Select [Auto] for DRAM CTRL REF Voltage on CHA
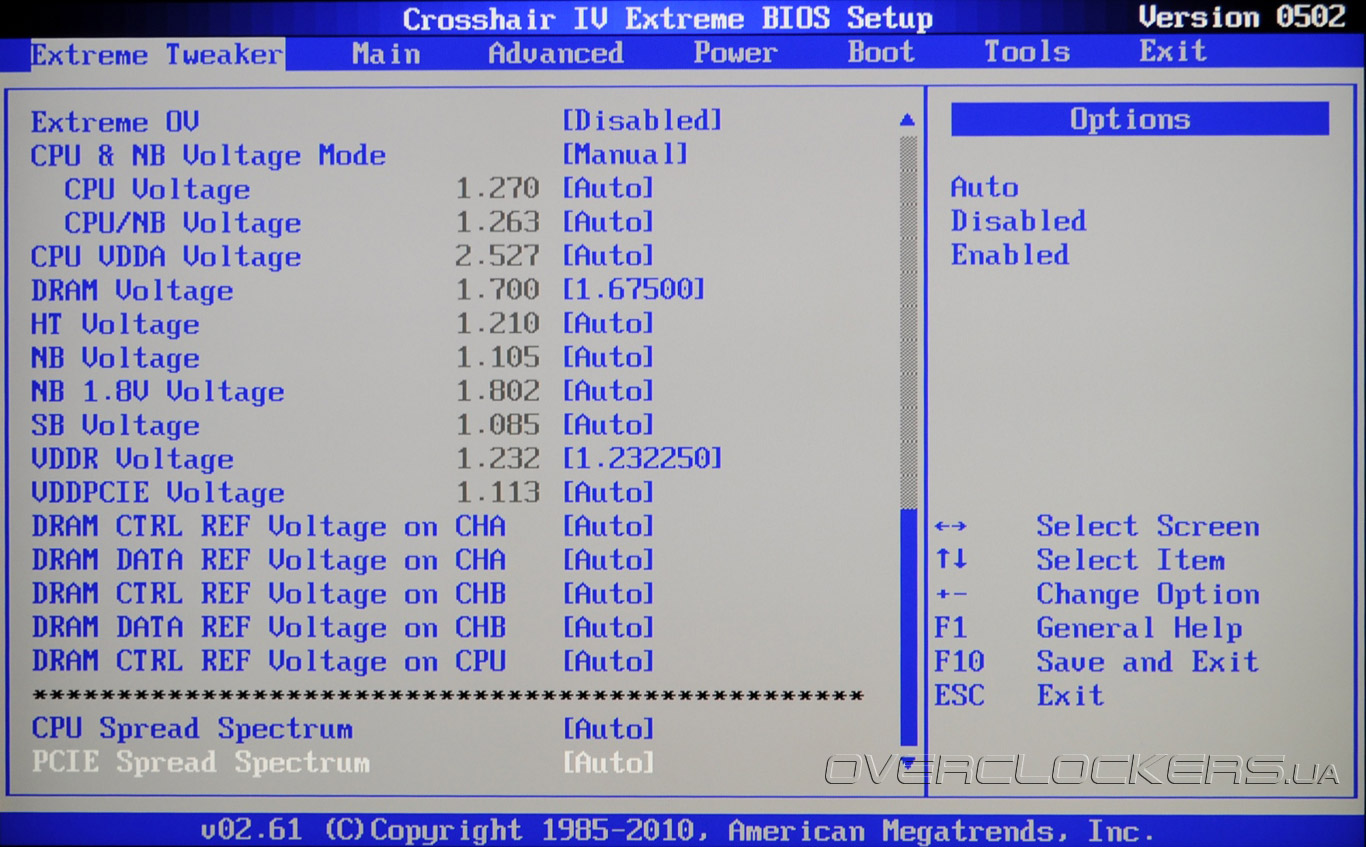 coord(608,527)
